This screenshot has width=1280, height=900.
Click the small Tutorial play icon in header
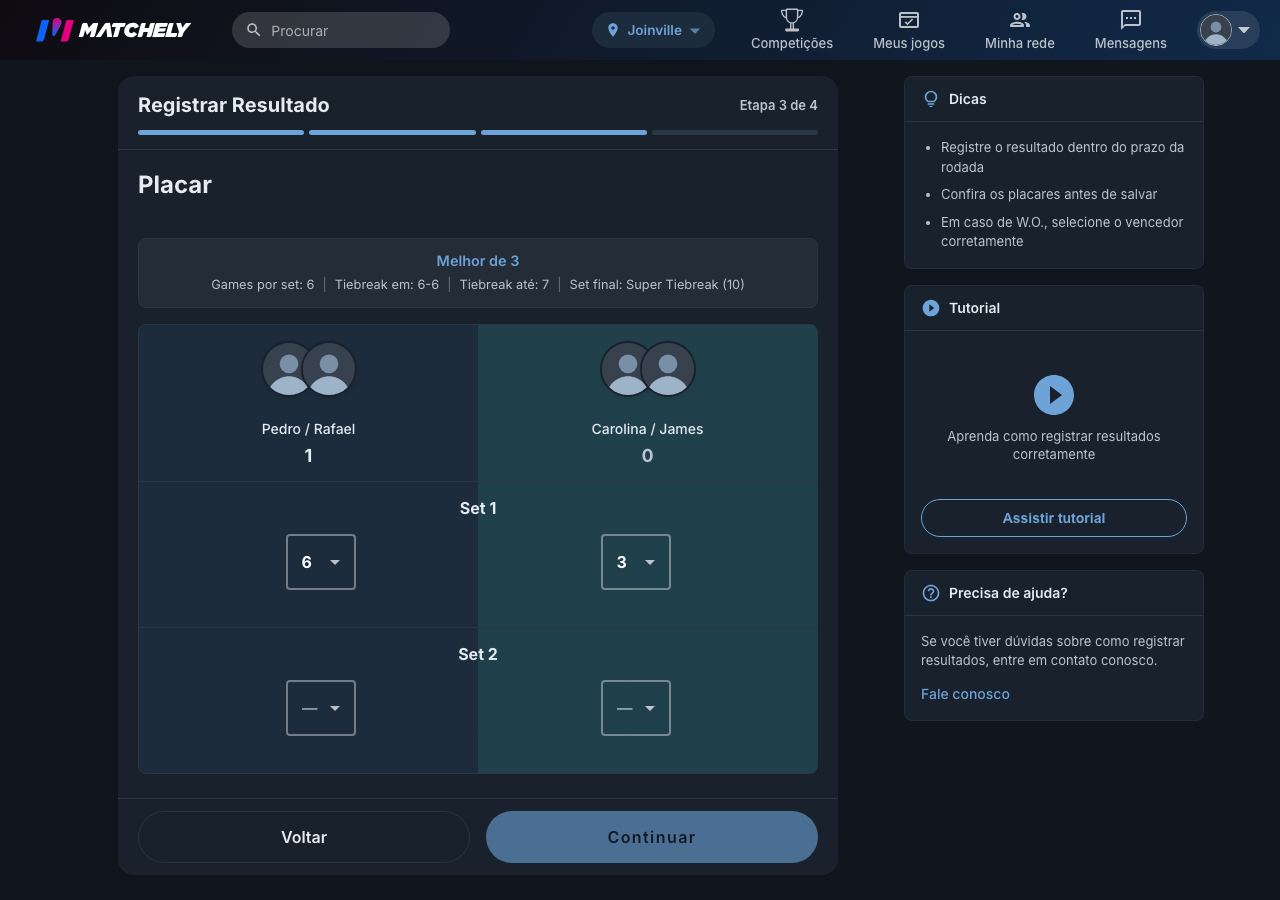click(x=931, y=308)
